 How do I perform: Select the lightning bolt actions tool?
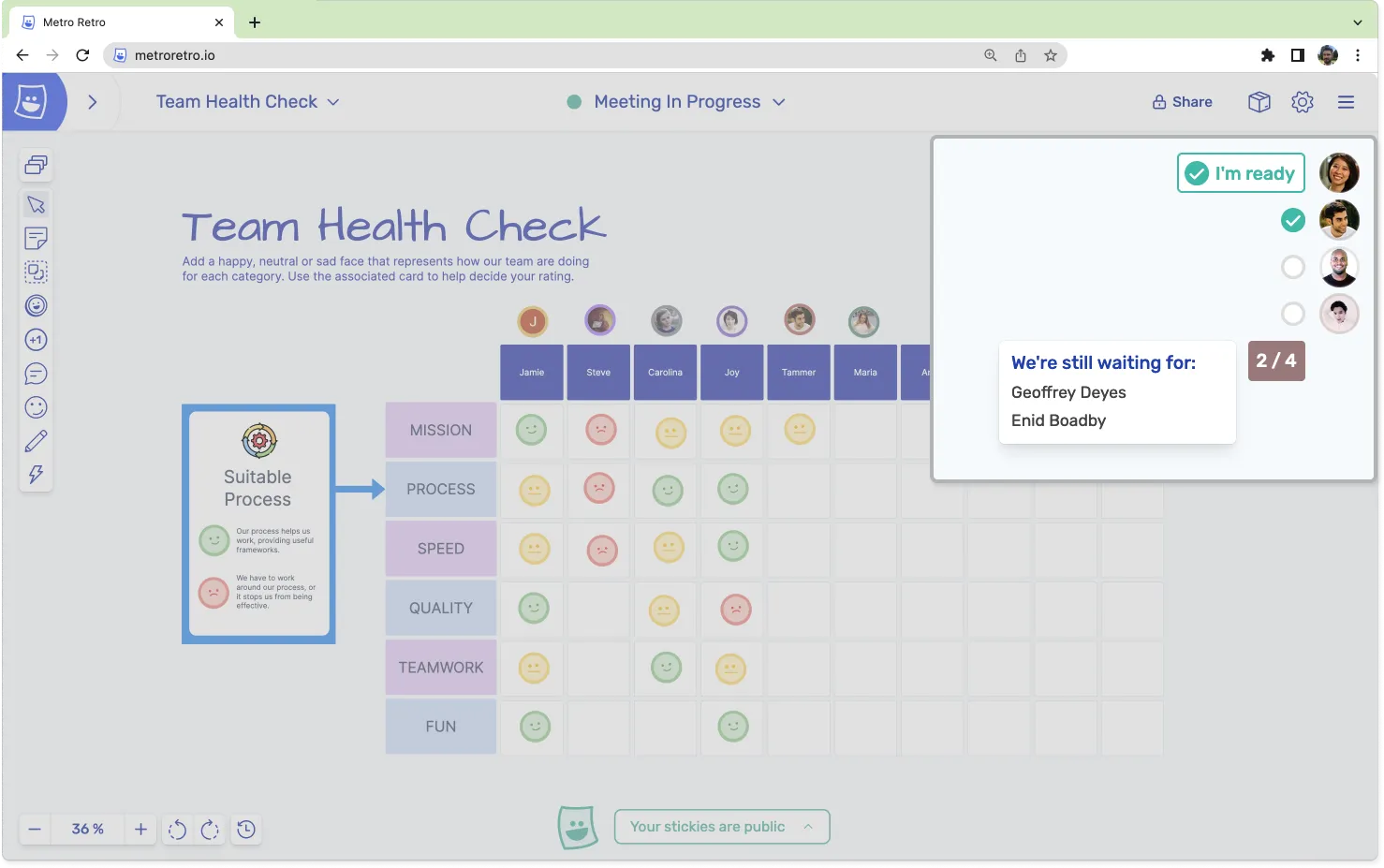[x=36, y=475]
